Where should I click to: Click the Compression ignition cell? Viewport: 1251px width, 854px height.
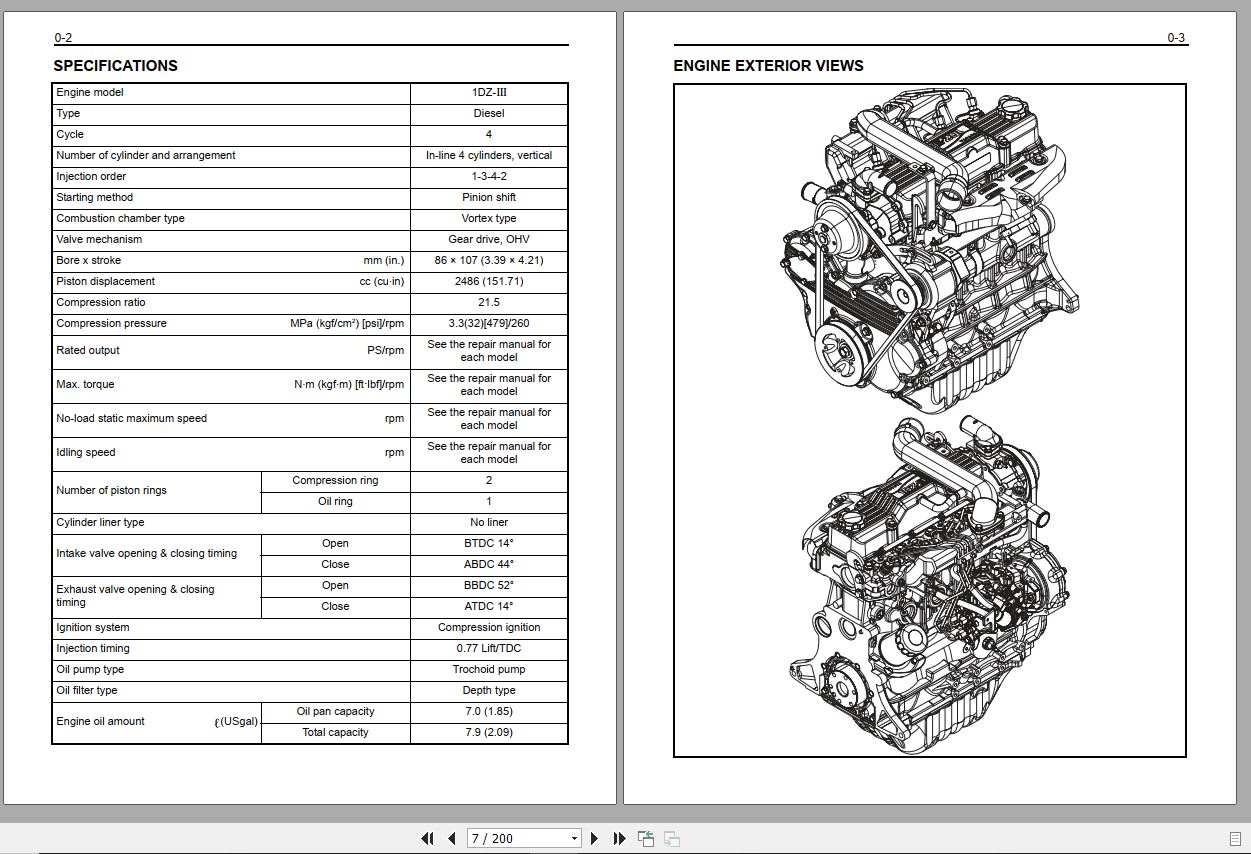click(x=488, y=627)
